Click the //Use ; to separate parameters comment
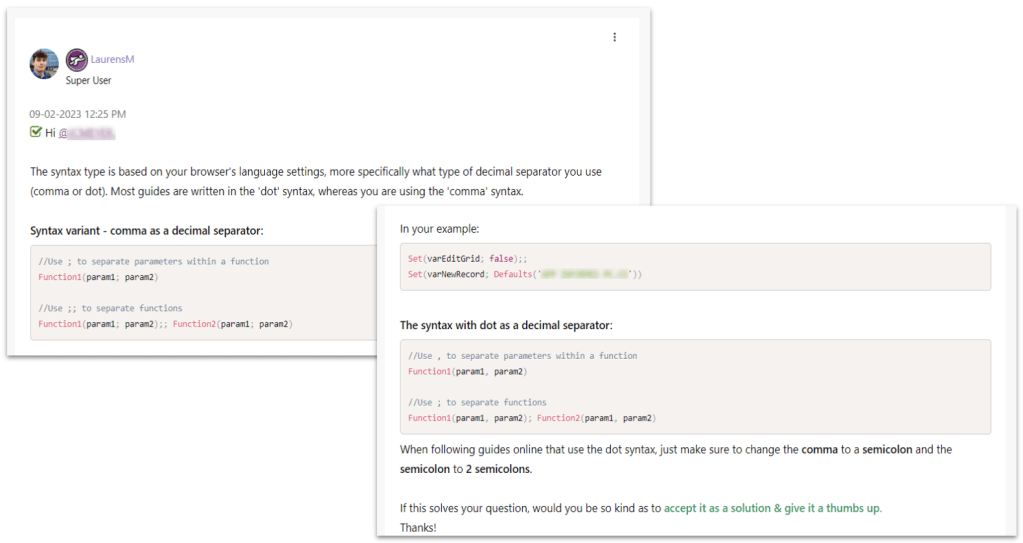1023x543 pixels. (x=153, y=262)
